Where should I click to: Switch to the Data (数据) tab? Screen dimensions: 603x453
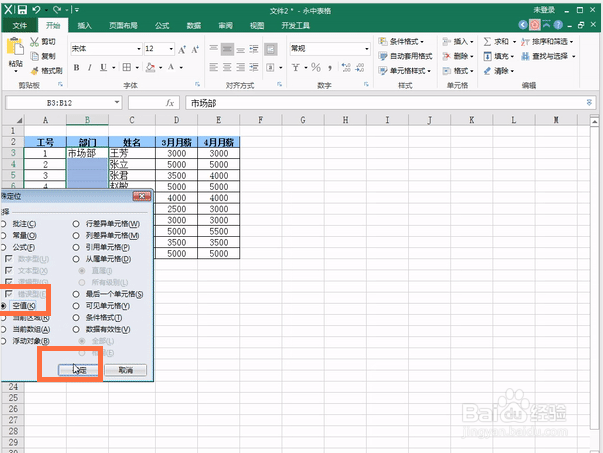coord(193,25)
